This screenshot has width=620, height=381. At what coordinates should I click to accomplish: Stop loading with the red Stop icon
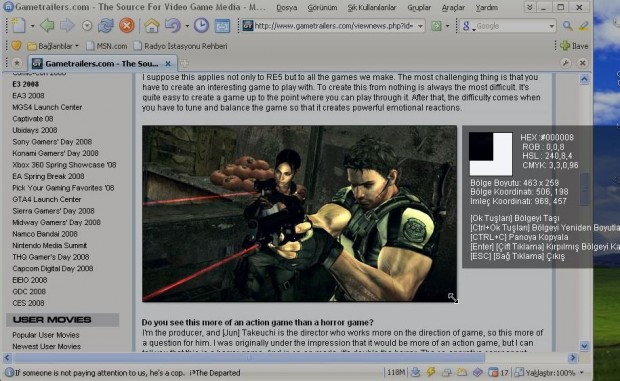[127, 26]
